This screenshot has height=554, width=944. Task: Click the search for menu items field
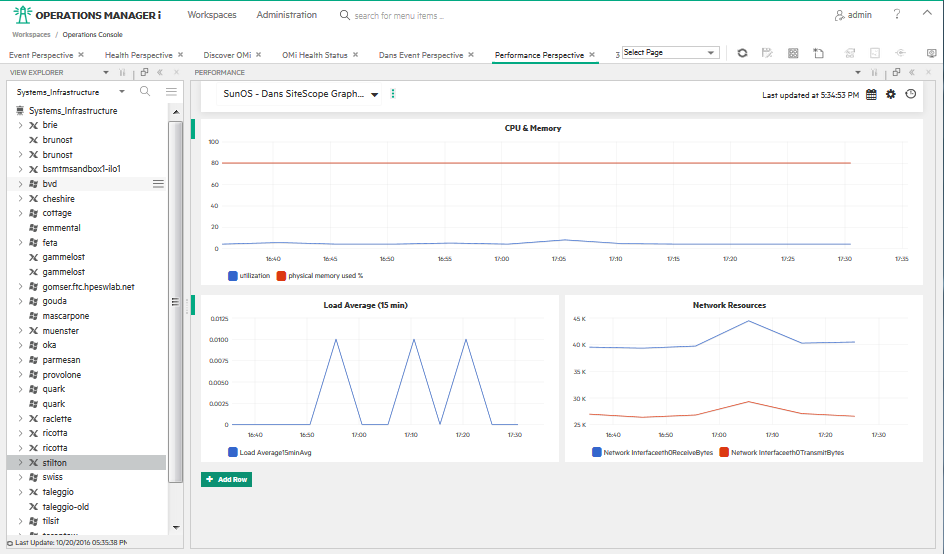coord(399,16)
